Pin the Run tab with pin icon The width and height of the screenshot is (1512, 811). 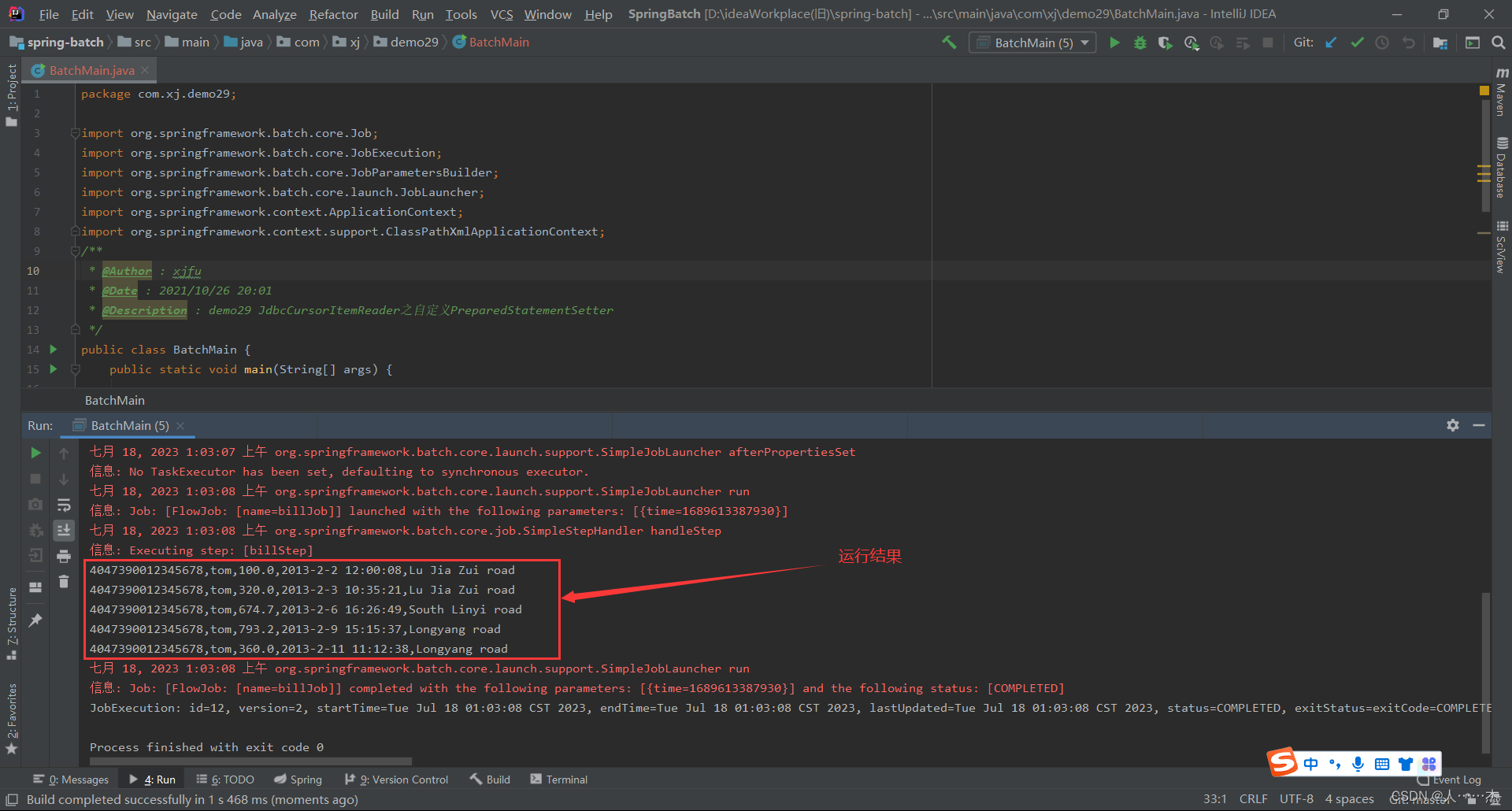35,620
